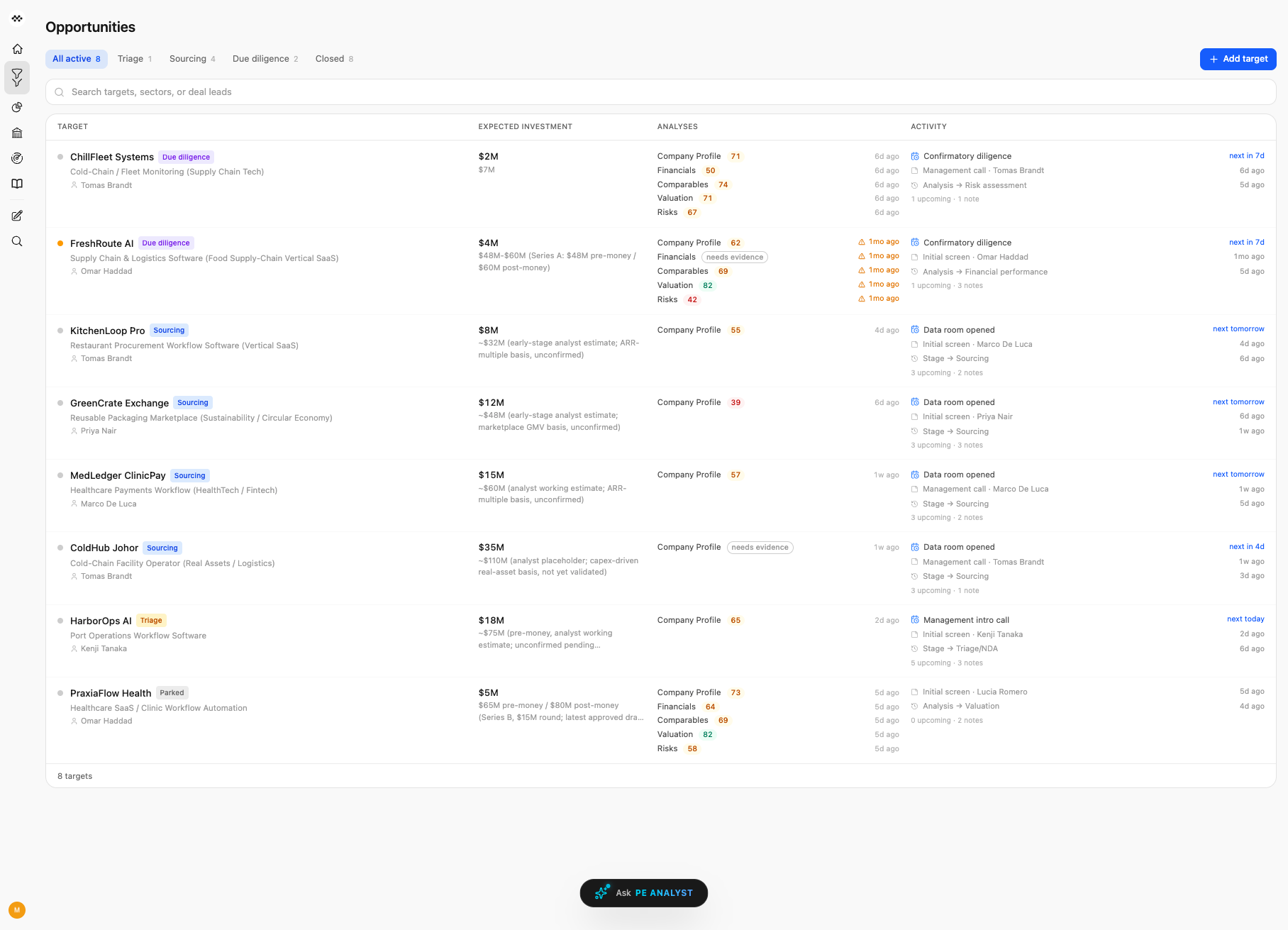This screenshot has width=1288, height=930.
Task: Click the TARGET column header
Action: [x=72, y=127]
